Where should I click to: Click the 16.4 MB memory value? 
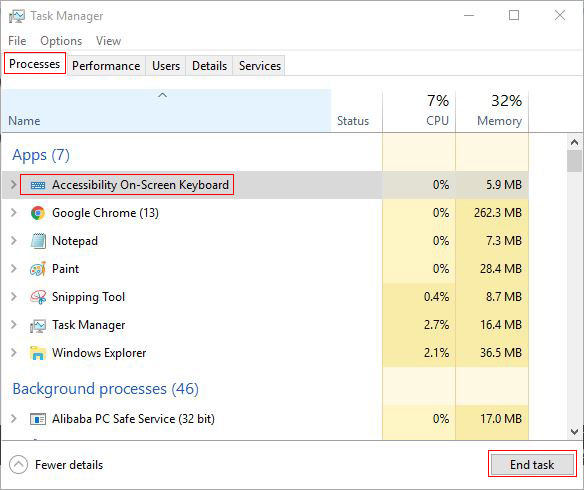point(501,325)
